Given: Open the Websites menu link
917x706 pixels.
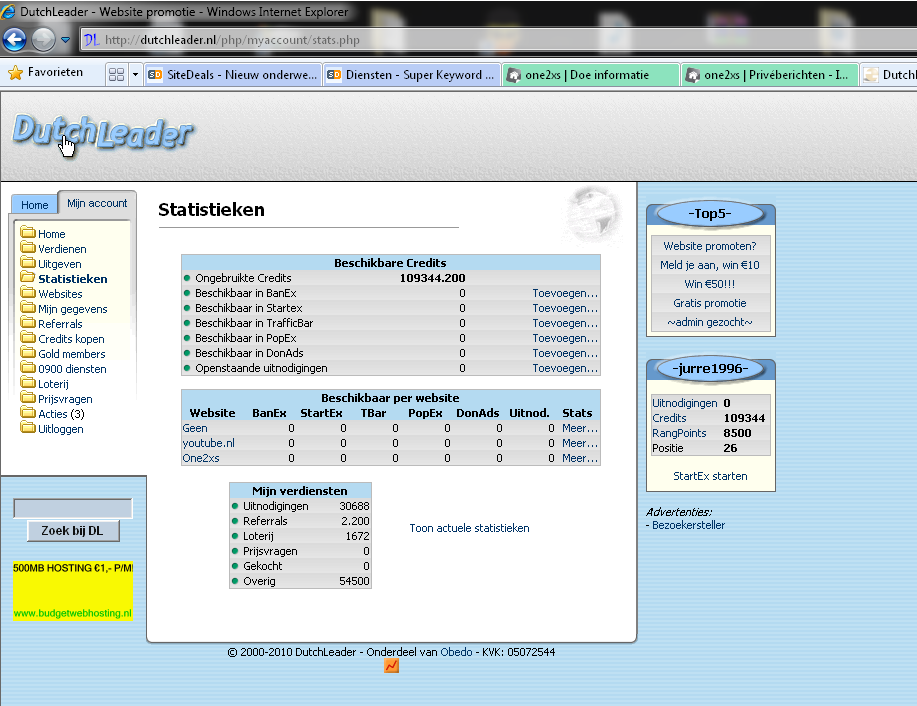Looking at the screenshot, I should pyautogui.click(x=60, y=294).
